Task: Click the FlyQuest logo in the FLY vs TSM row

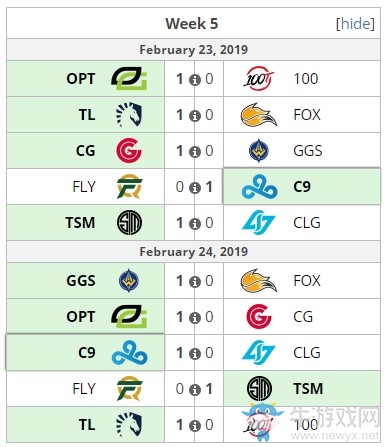Action: point(129,389)
